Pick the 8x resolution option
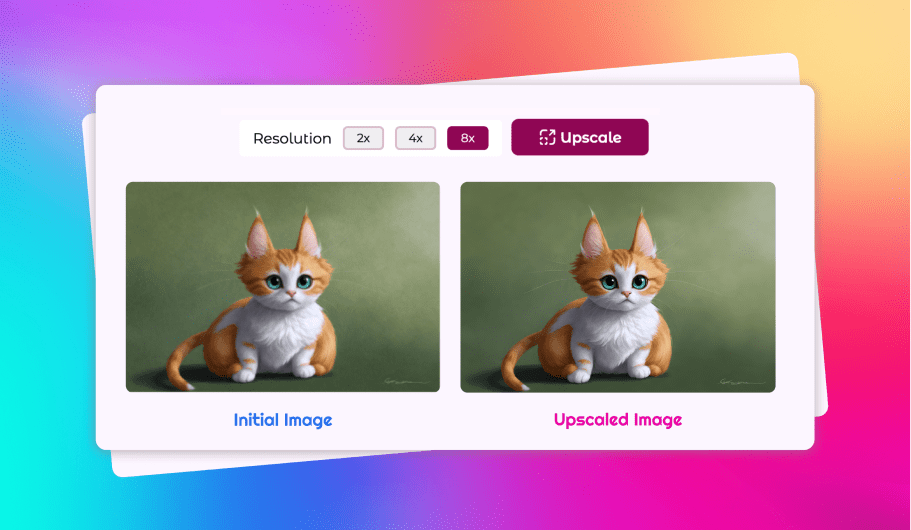Image resolution: width=911 pixels, height=530 pixels. click(467, 138)
